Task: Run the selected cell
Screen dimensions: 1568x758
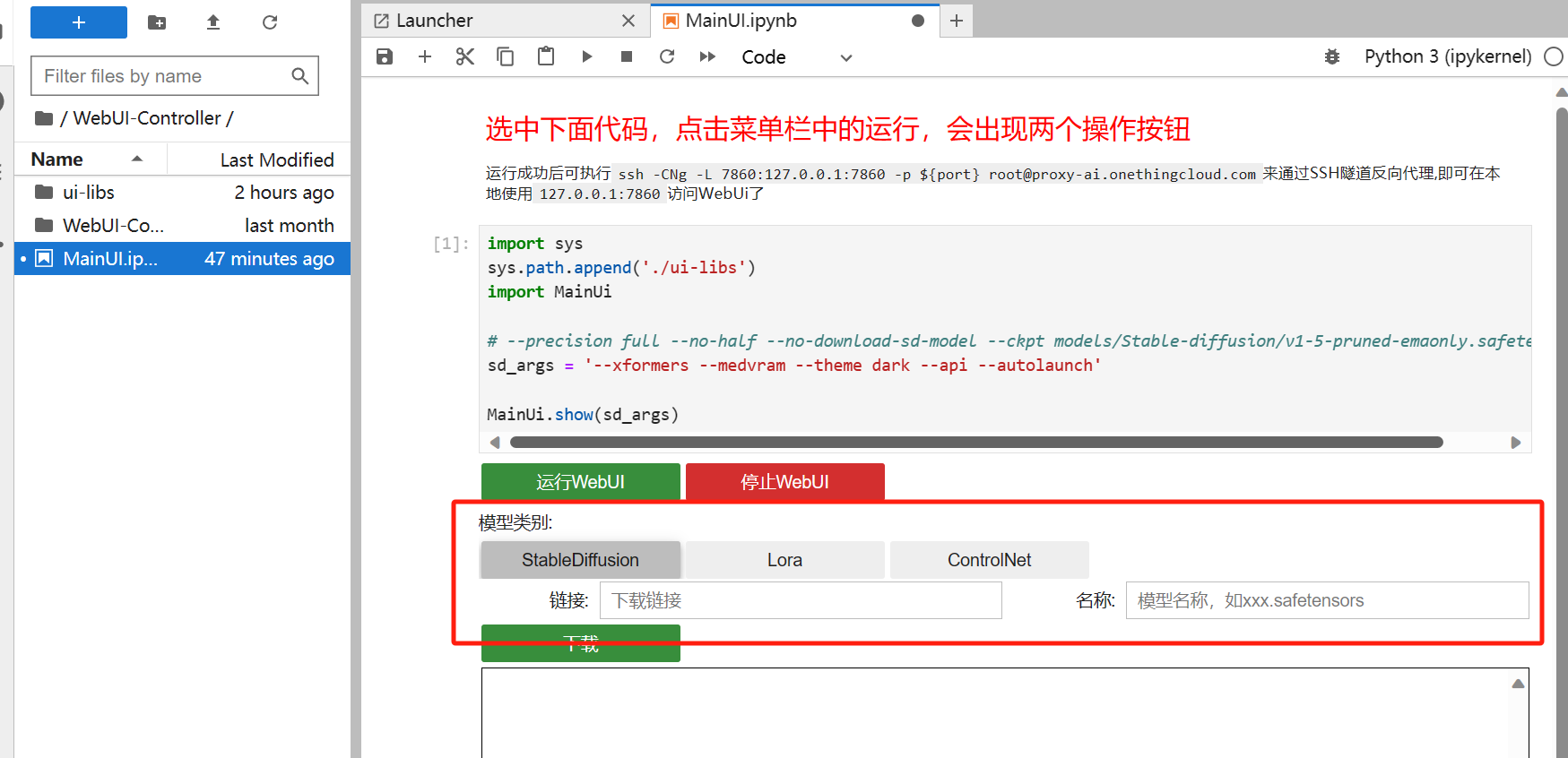Action: [587, 57]
